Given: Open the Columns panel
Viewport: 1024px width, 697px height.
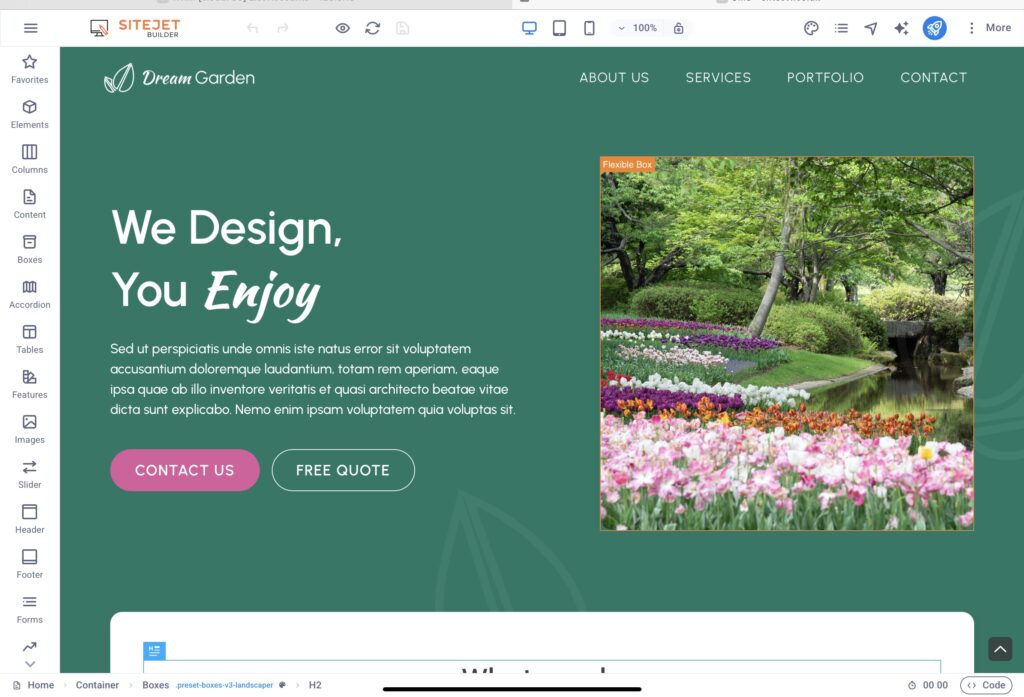Looking at the screenshot, I should click(x=29, y=159).
